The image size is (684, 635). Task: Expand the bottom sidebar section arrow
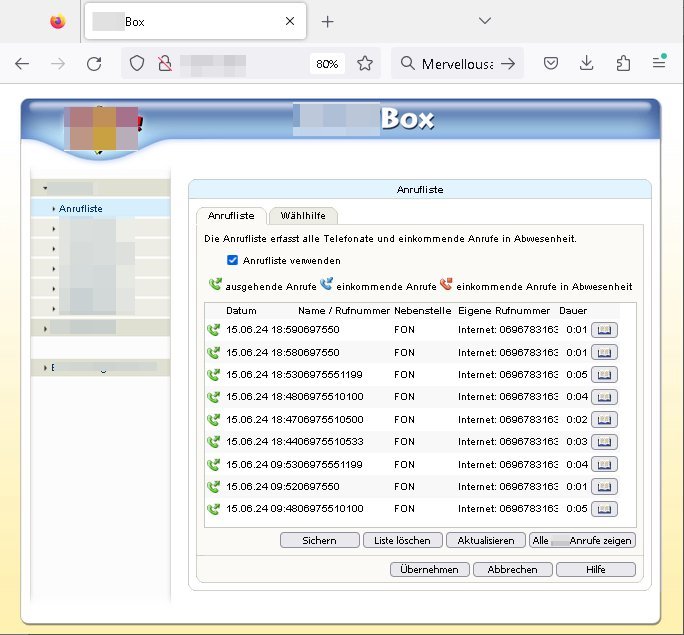click(45, 368)
